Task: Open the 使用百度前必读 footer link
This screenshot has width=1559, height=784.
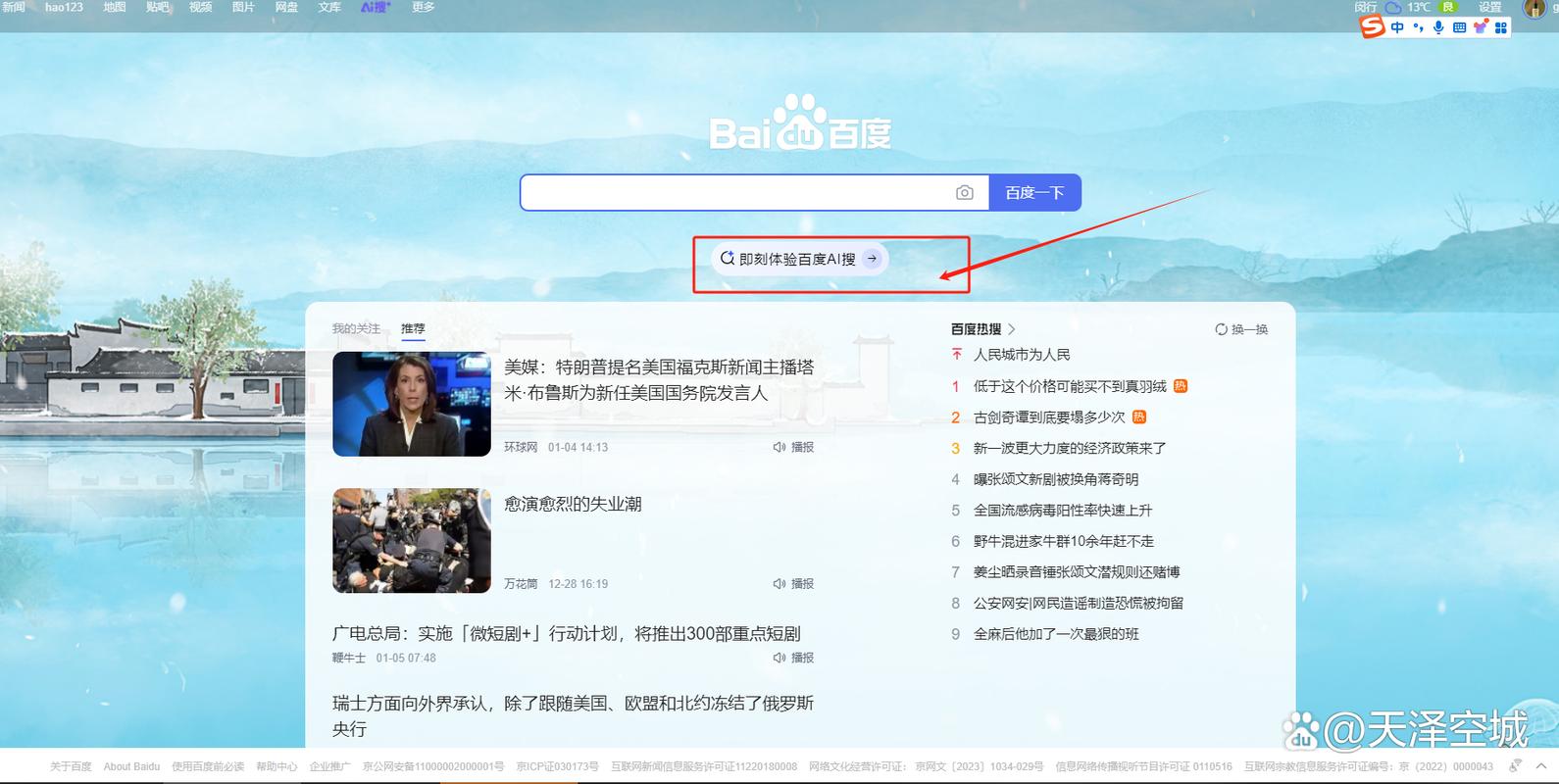Action: coord(208,766)
